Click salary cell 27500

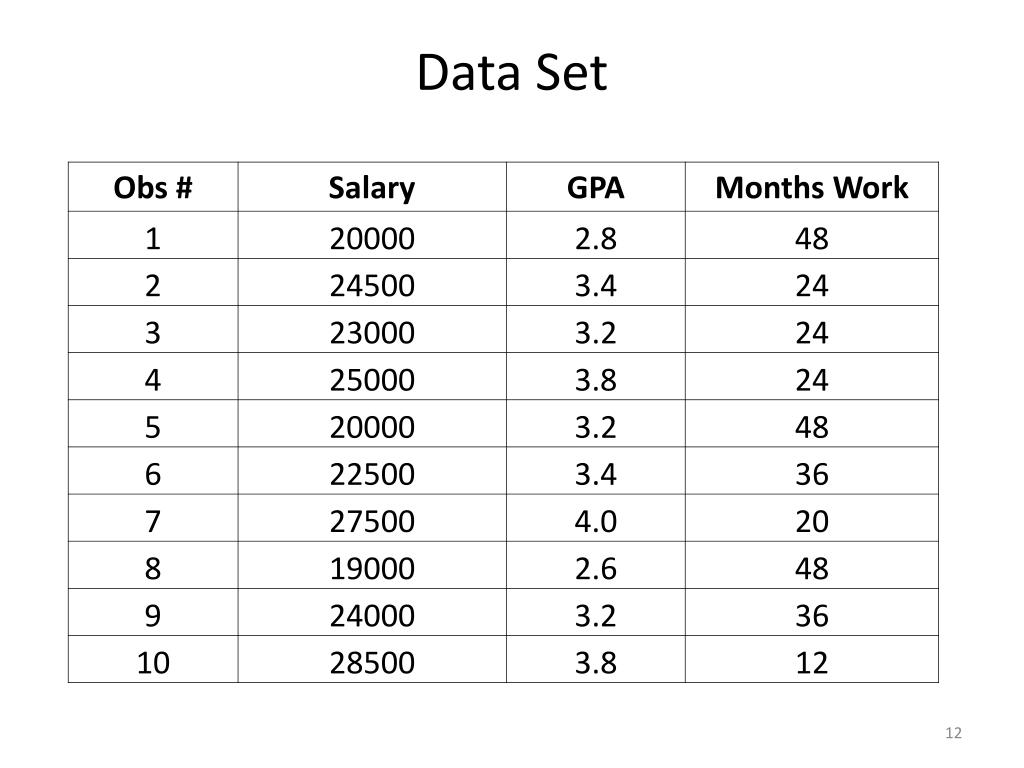click(x=372, y=522)
